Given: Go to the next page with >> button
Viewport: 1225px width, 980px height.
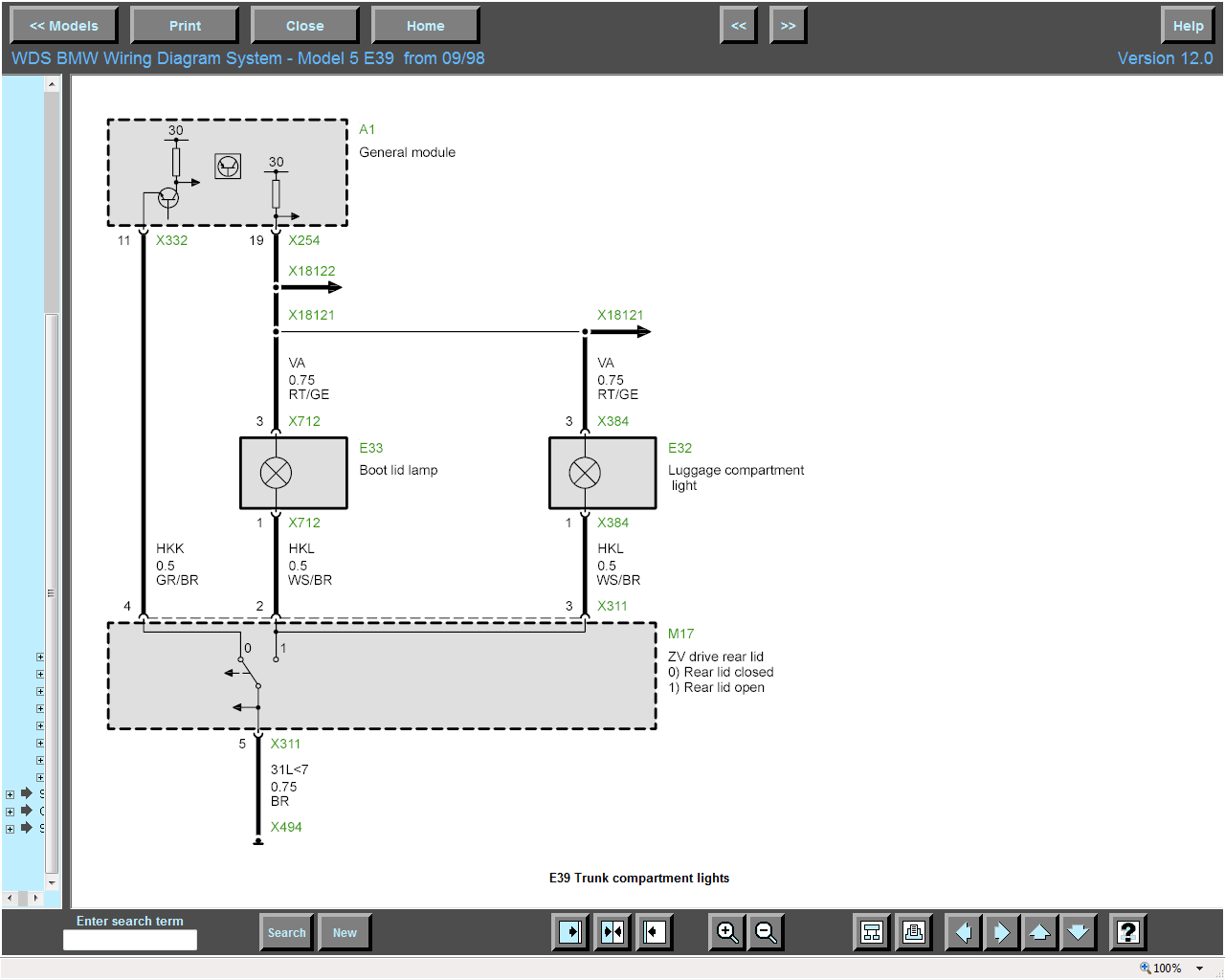Looking at the screenshot, I should tap(789, 26).
